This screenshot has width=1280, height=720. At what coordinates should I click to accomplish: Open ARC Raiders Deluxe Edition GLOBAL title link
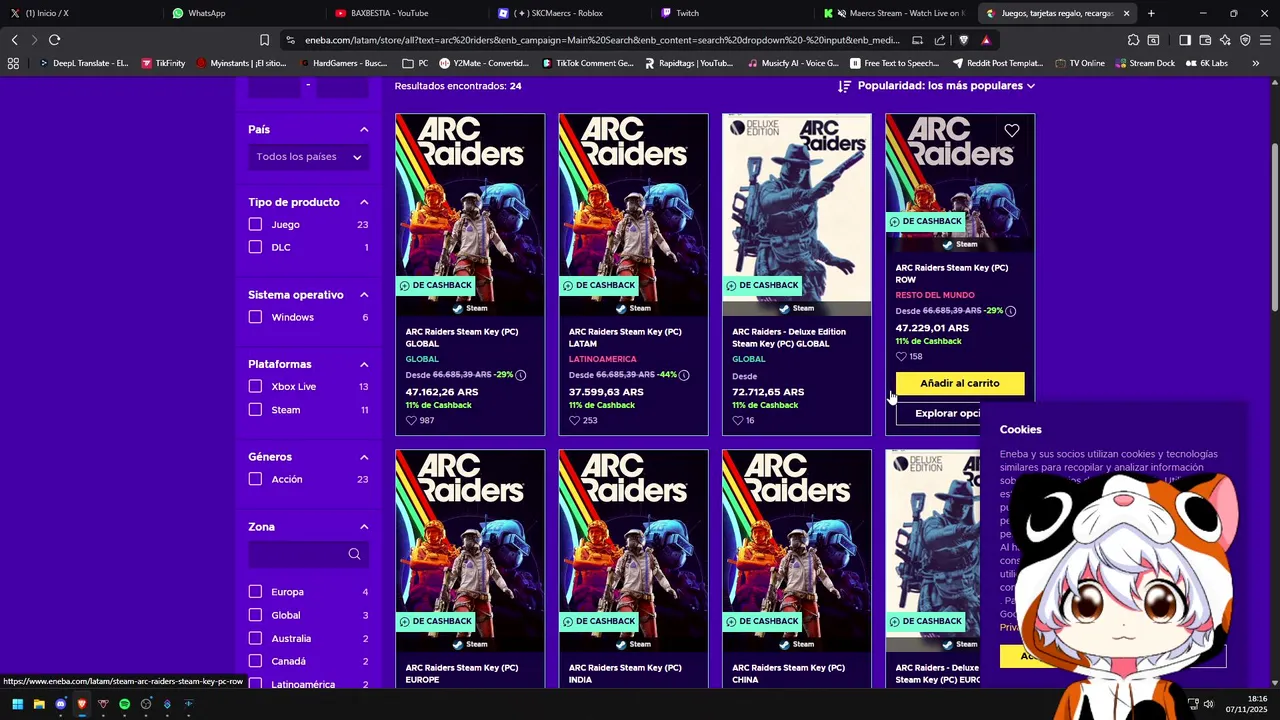click(789, 338)
